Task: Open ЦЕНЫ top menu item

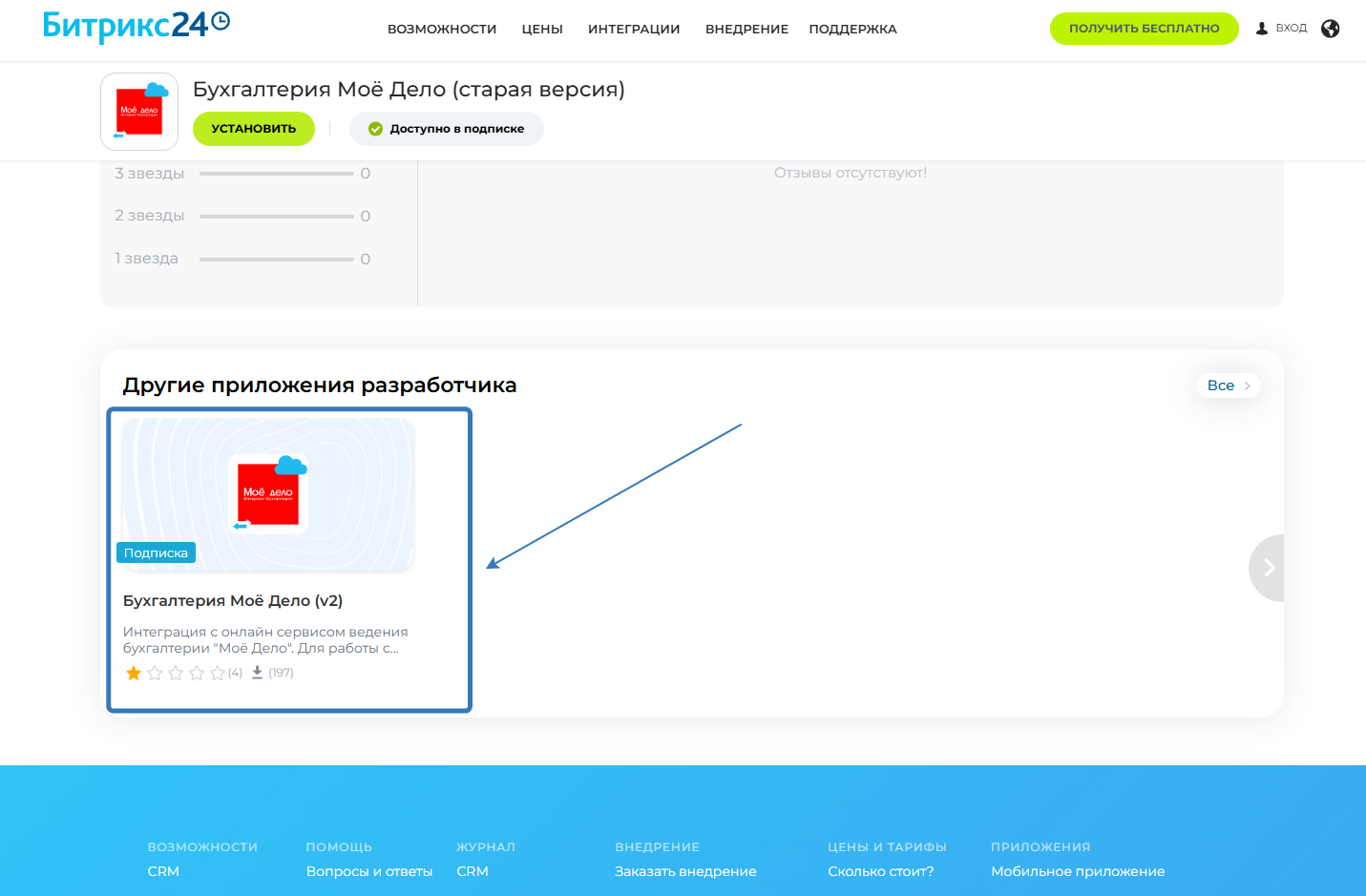Action: [542, 30]
